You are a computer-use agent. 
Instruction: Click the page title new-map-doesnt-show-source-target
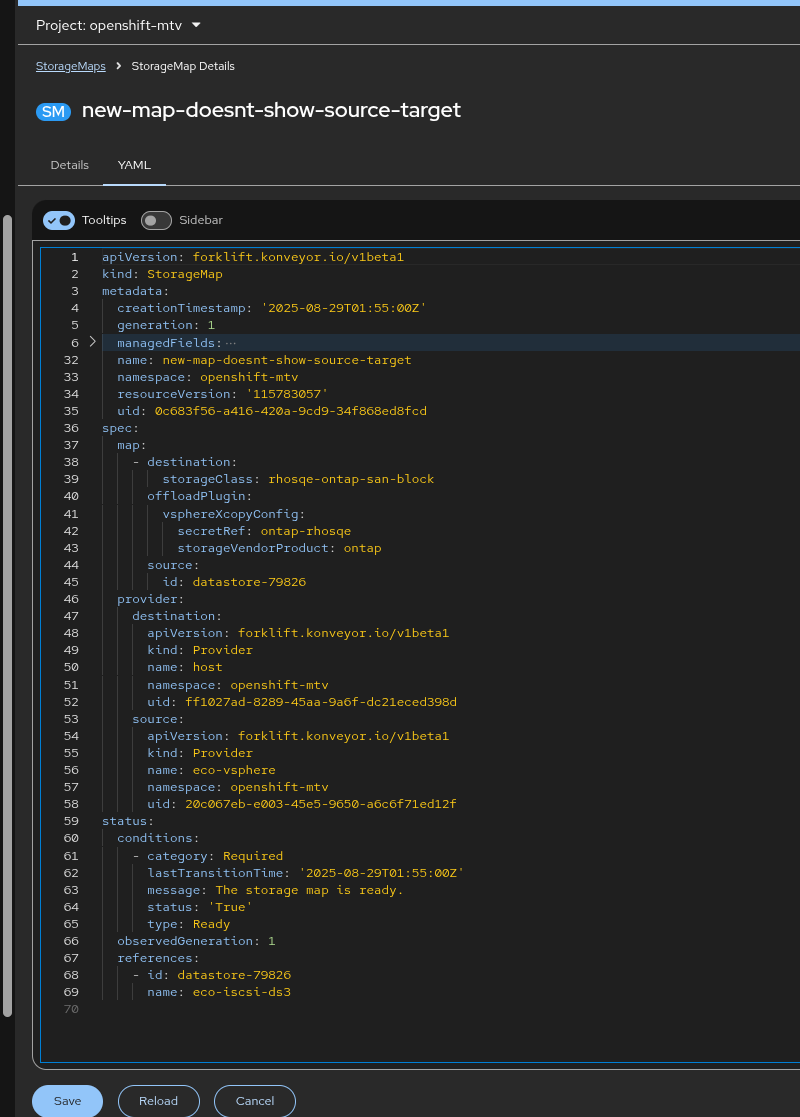271,111
